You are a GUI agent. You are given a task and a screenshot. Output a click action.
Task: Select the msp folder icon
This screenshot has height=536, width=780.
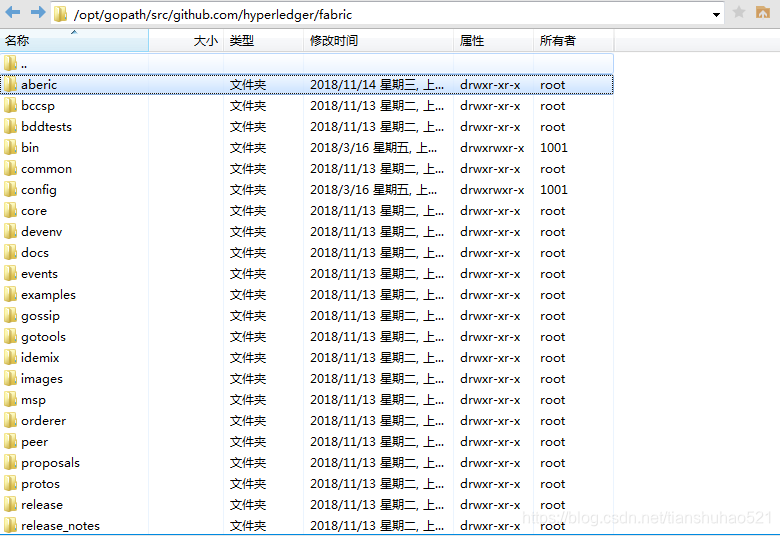coord(10,400)
